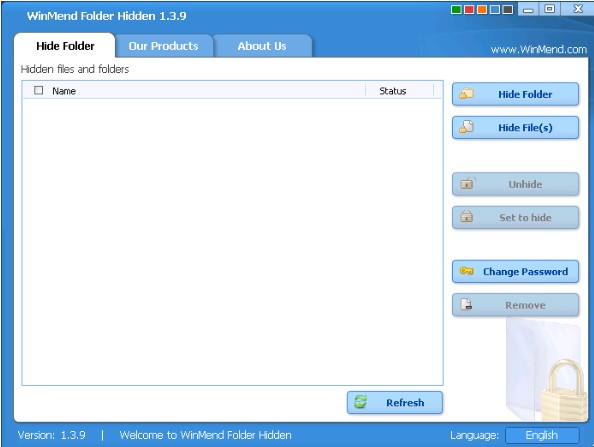
Task: Close the WinMend Folder Hidden window
Action: (578, 8)
